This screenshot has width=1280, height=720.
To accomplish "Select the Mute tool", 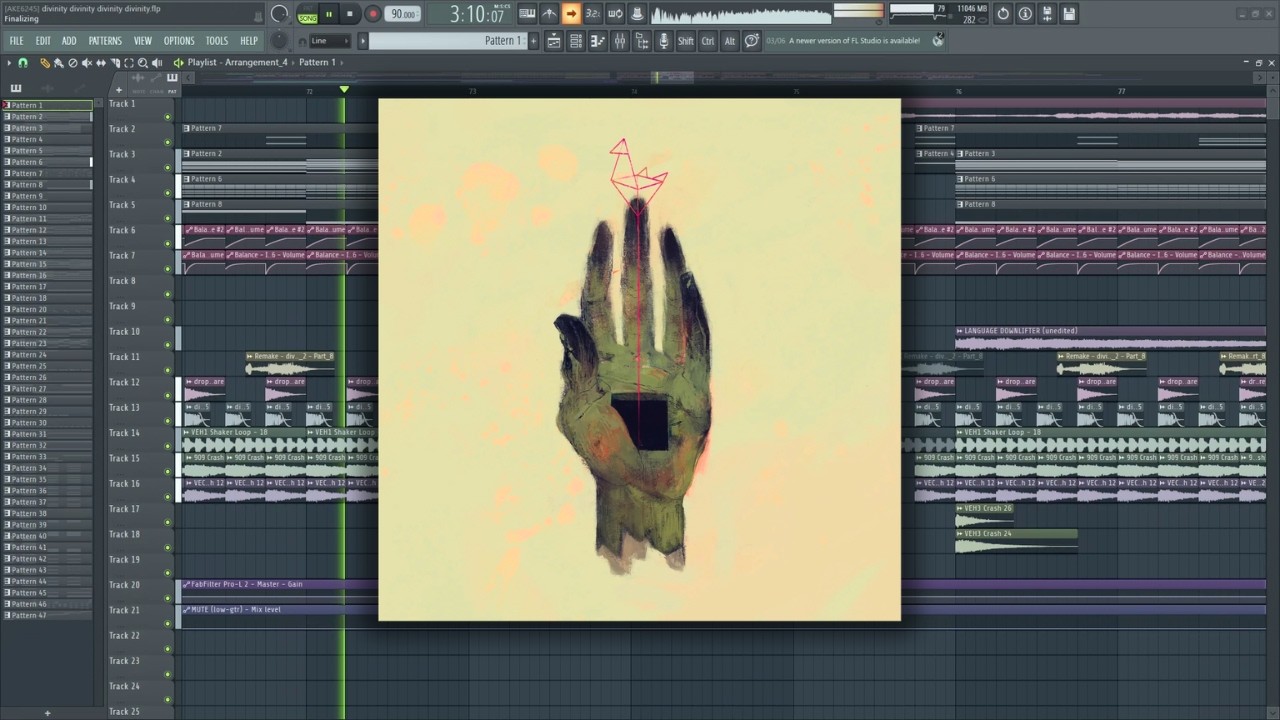I will tap(87, 63).
